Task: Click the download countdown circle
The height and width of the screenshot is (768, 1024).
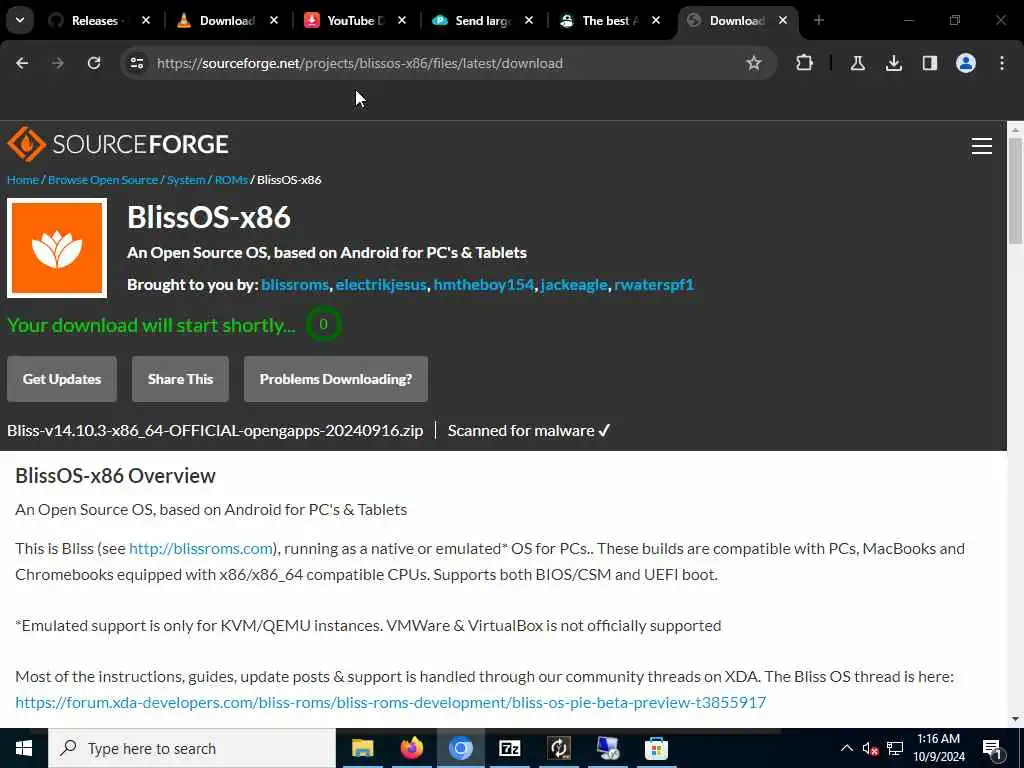Action: click(323, 325)
